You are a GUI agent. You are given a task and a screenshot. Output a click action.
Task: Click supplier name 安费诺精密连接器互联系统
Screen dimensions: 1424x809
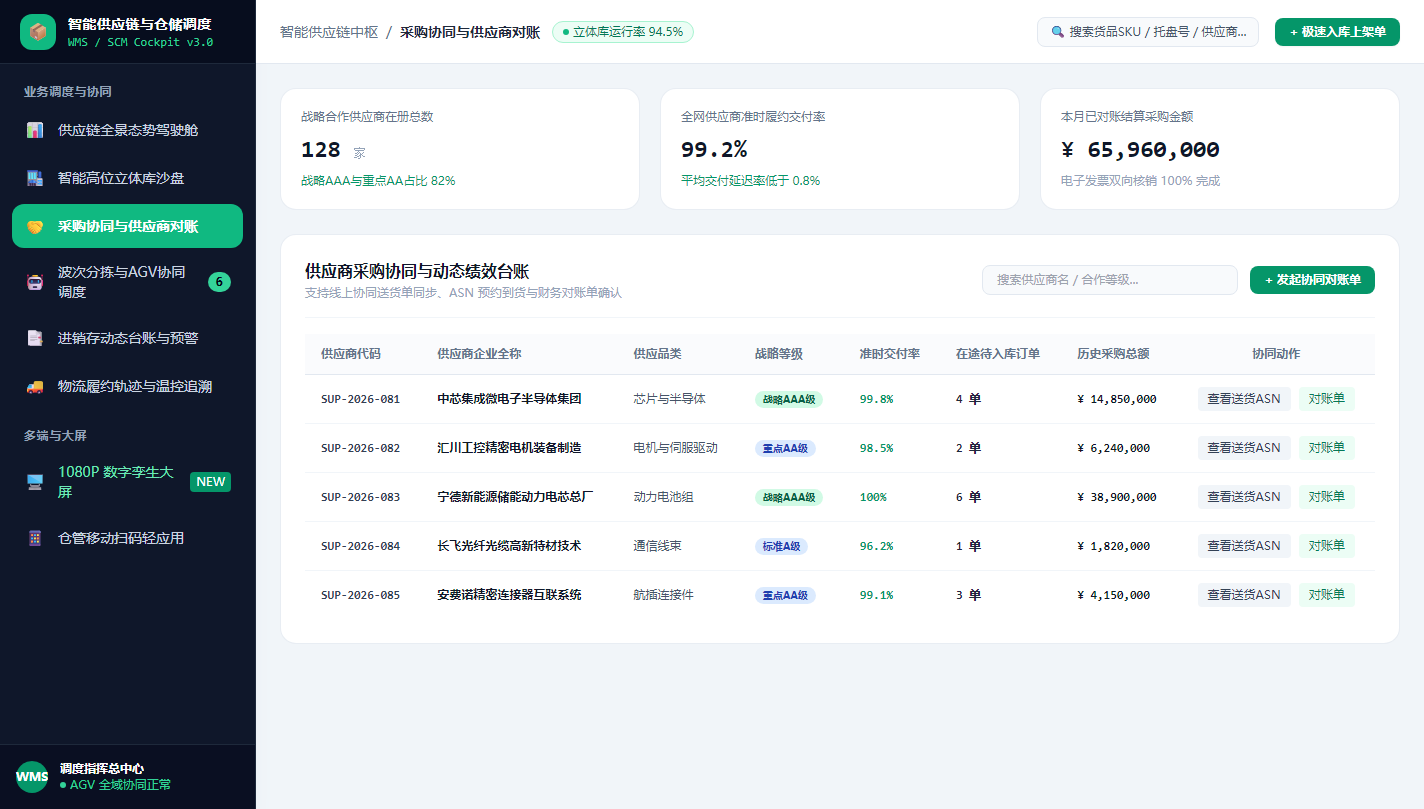tap(509, 595)
